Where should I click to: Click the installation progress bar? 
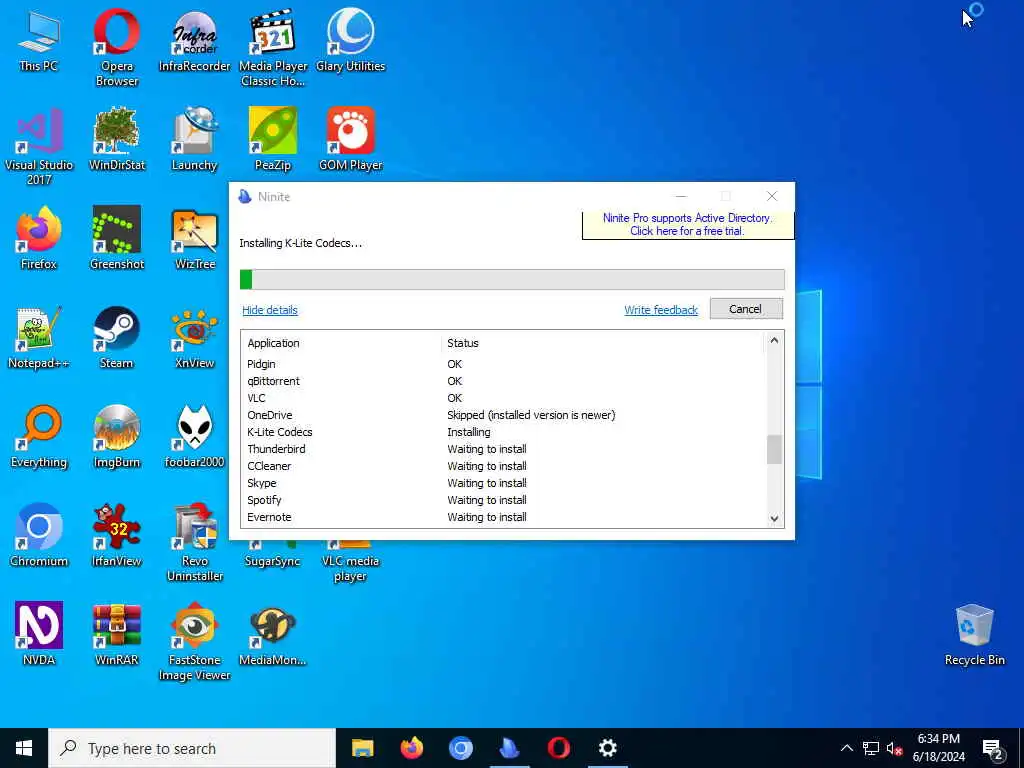[512, 280]
